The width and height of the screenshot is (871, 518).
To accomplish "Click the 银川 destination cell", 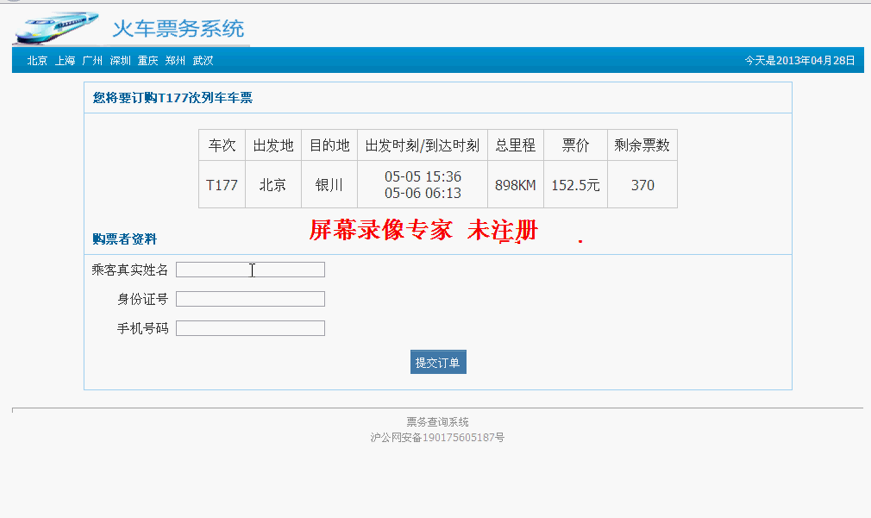I will point(329,185).
